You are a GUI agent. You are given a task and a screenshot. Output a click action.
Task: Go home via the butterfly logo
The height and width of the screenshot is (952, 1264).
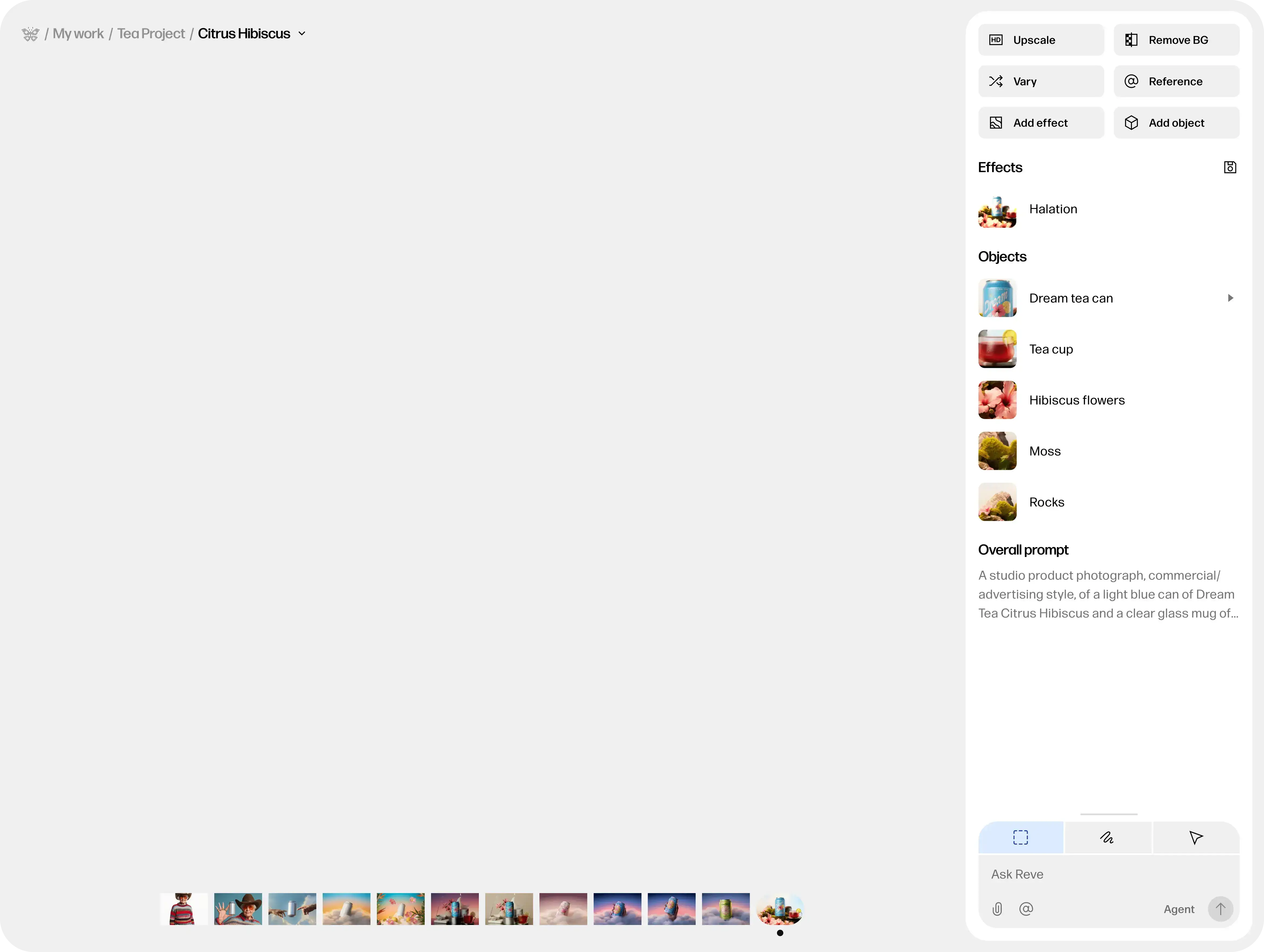[x=30, y=34]
